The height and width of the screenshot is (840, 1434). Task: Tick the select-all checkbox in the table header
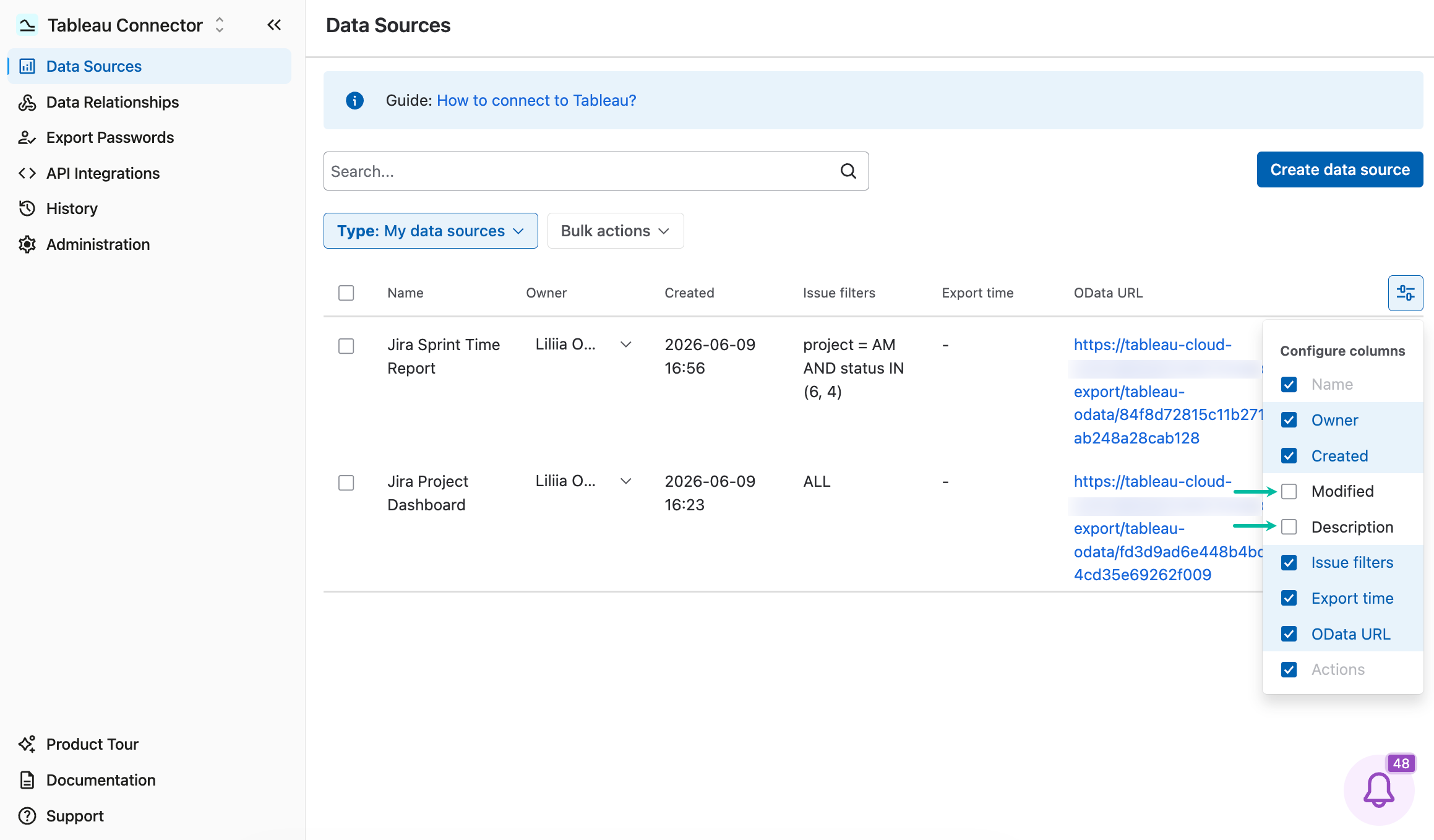[346, 293]
